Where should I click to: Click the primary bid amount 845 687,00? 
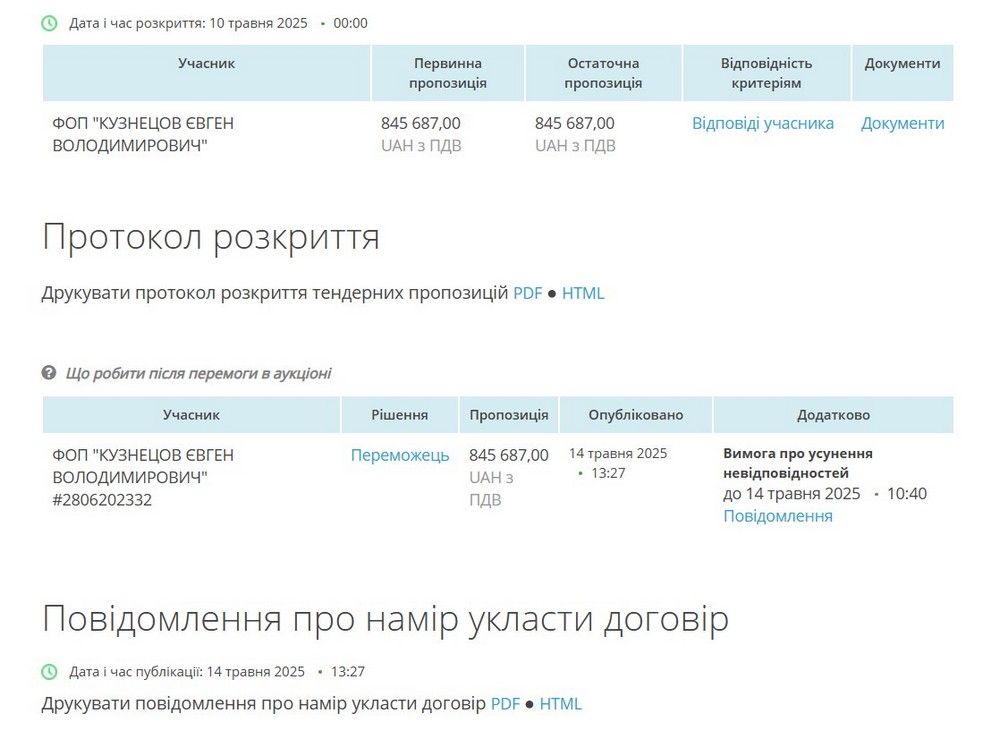point(421,123)
